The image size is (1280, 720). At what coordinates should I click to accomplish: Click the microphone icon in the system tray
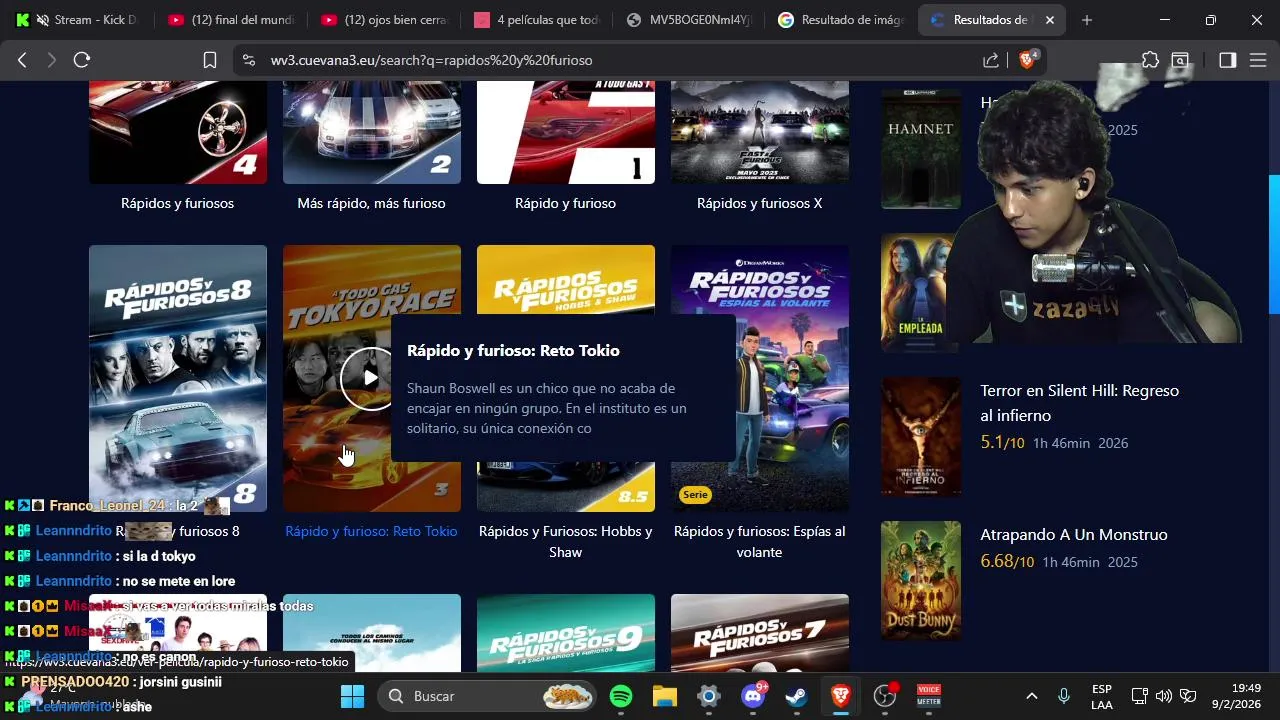click(x=1064, y=696)
